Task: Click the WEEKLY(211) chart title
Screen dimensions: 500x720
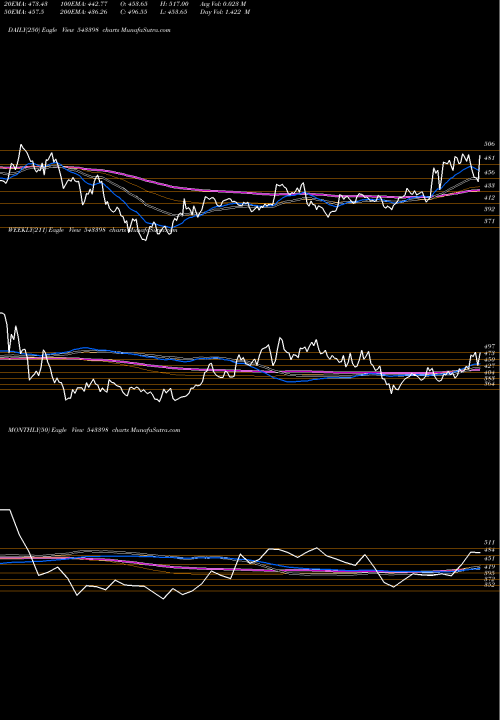Action: [92, 230]
